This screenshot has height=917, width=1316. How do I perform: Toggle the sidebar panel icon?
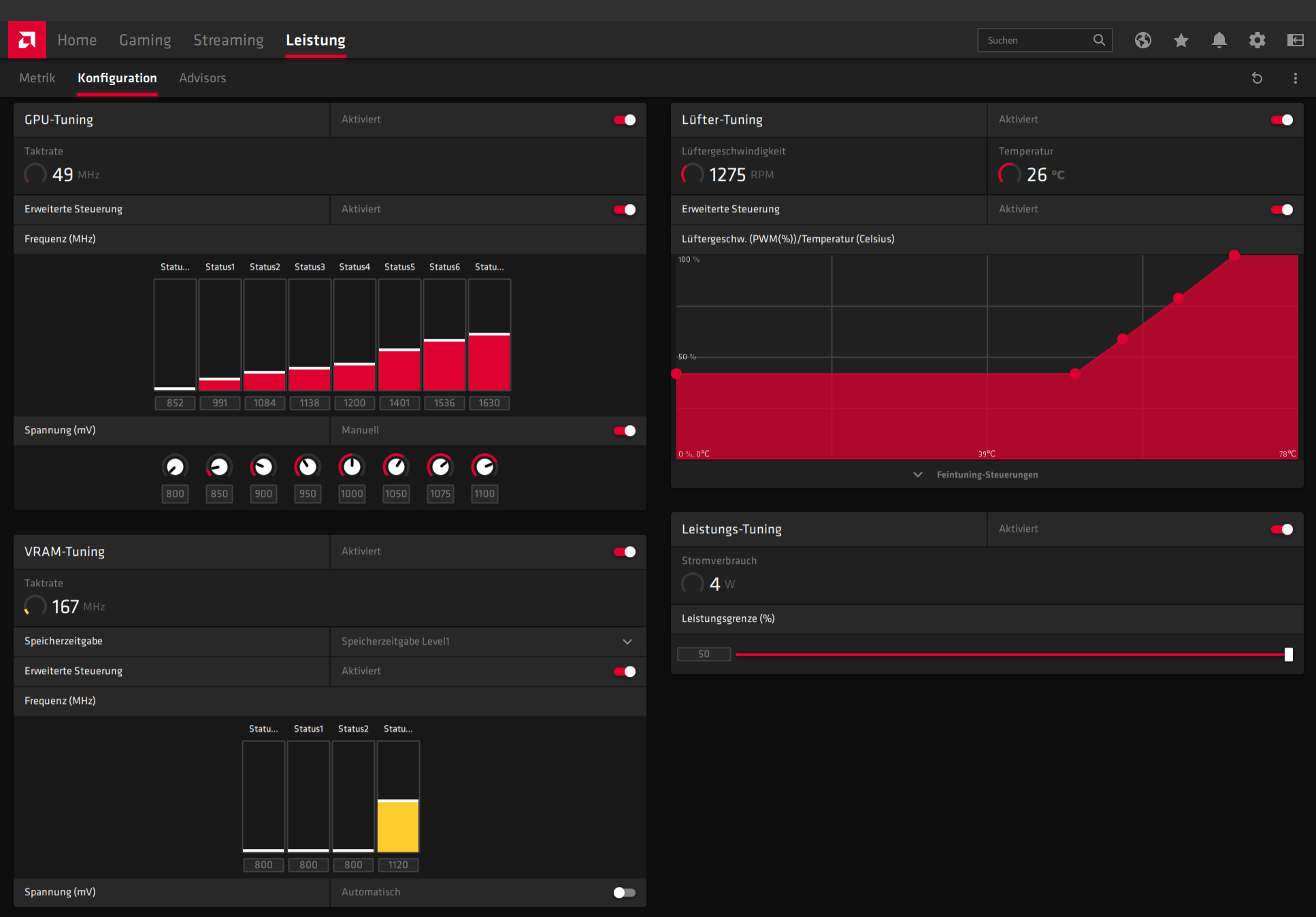click(x=1296, y=40)
